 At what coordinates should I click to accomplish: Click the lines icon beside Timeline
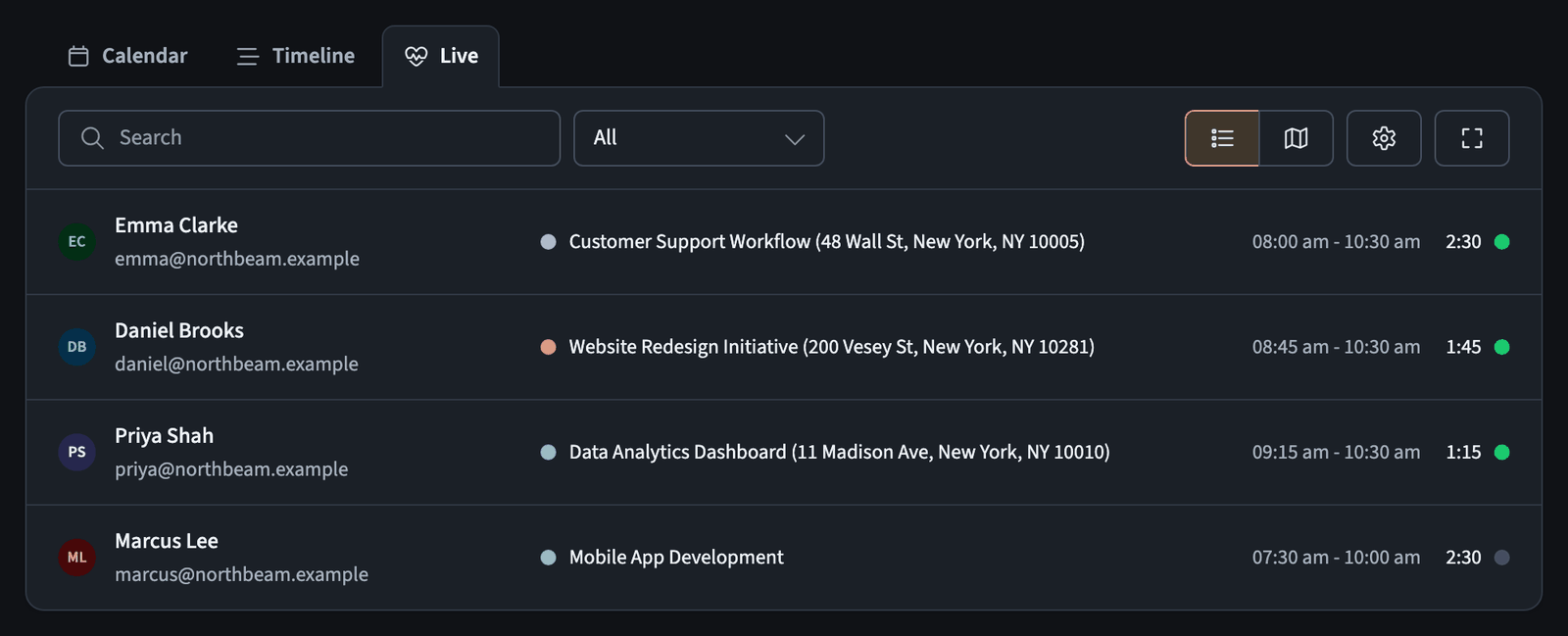point(248,56)
